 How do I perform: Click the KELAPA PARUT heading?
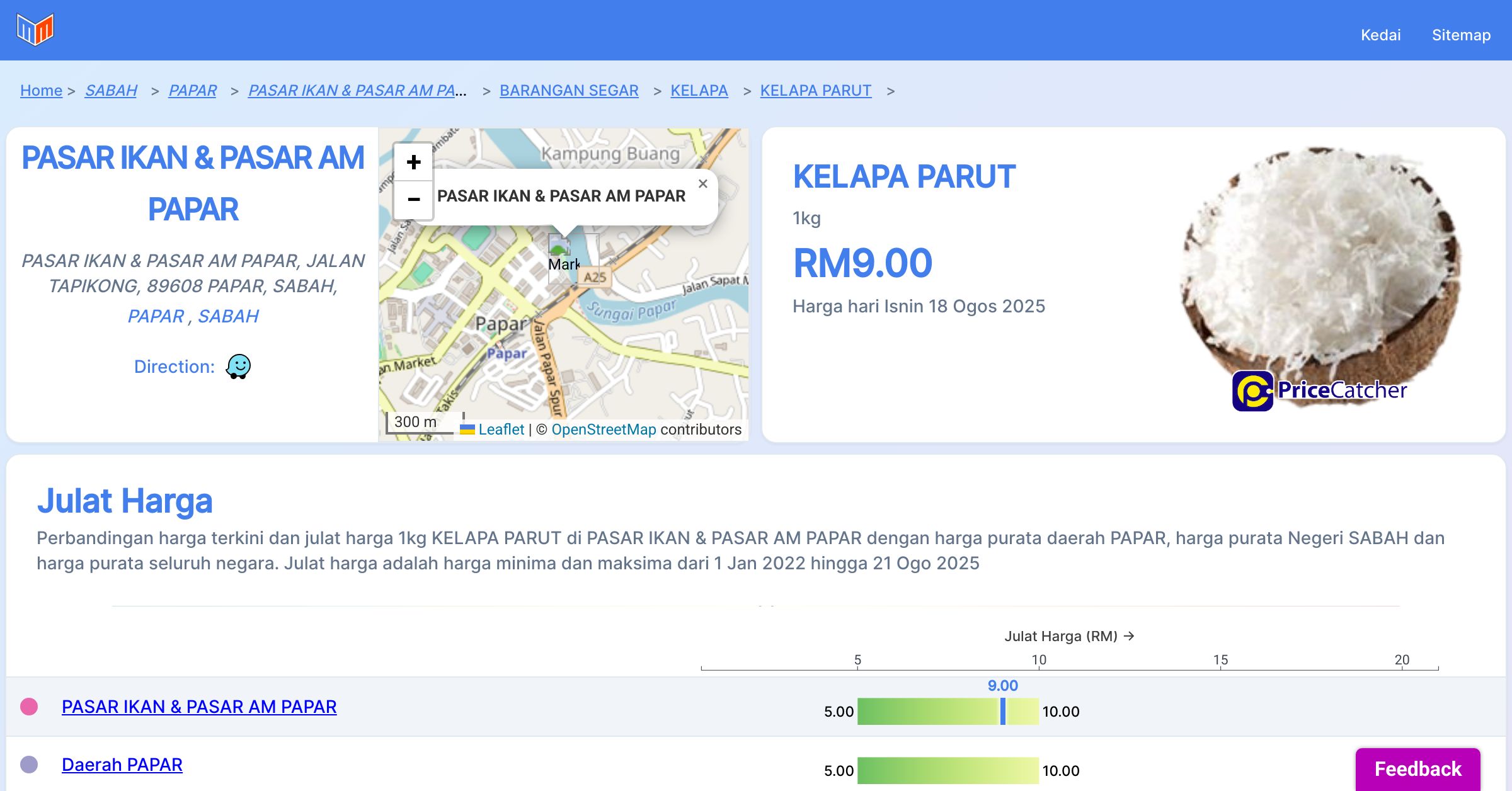point(904,176)
